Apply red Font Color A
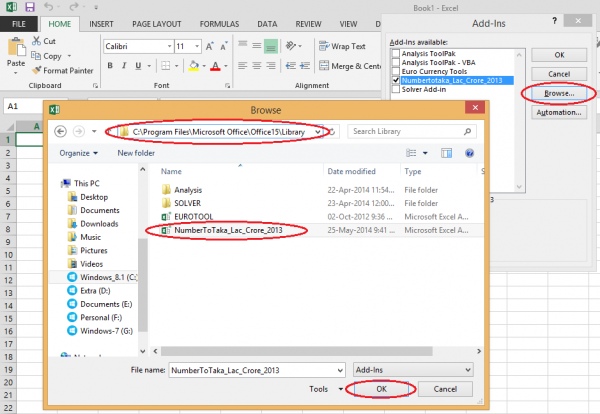Viewport: 600px width, 414px height. point(215,66)
